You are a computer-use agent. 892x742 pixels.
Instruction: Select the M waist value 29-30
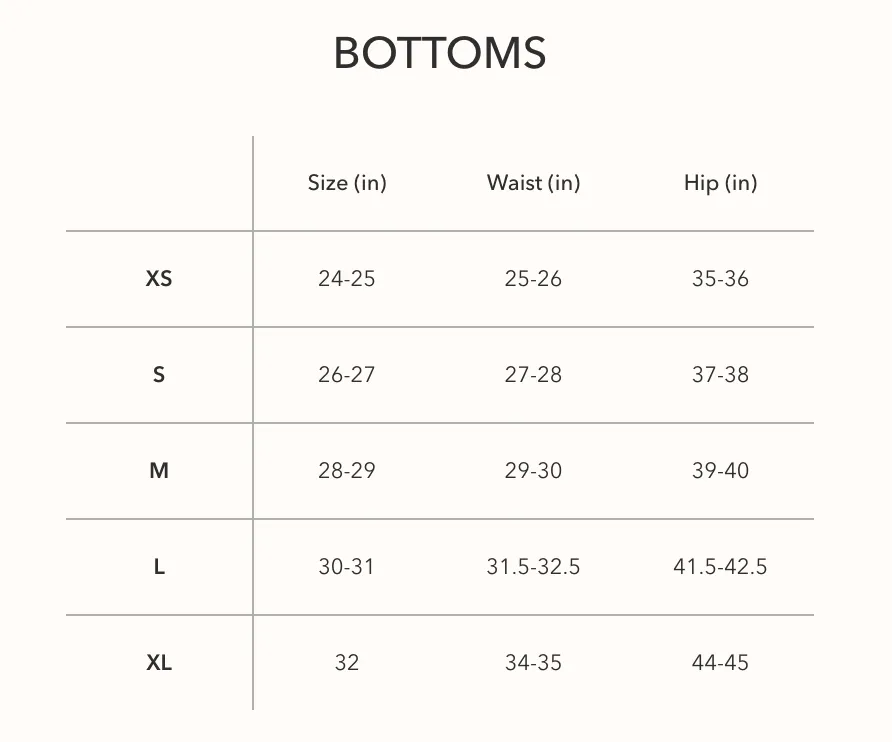(x=533, y=471)
